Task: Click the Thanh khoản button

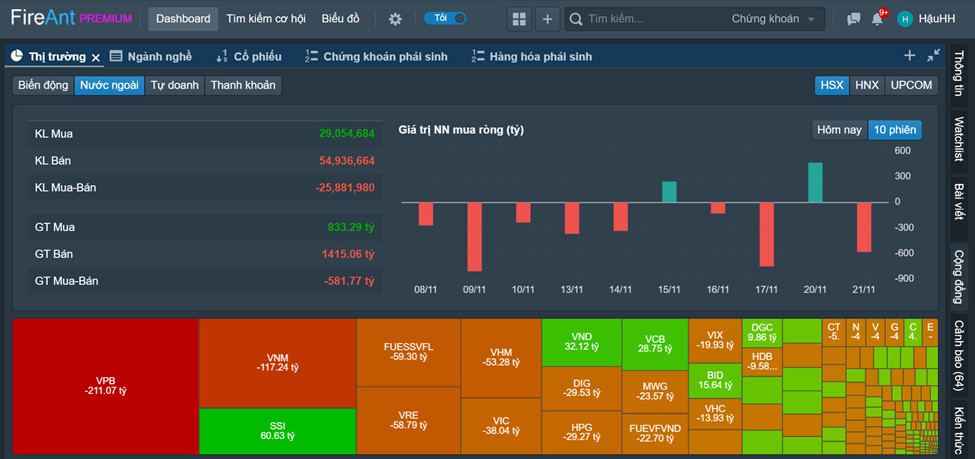Action: (242, 85)
